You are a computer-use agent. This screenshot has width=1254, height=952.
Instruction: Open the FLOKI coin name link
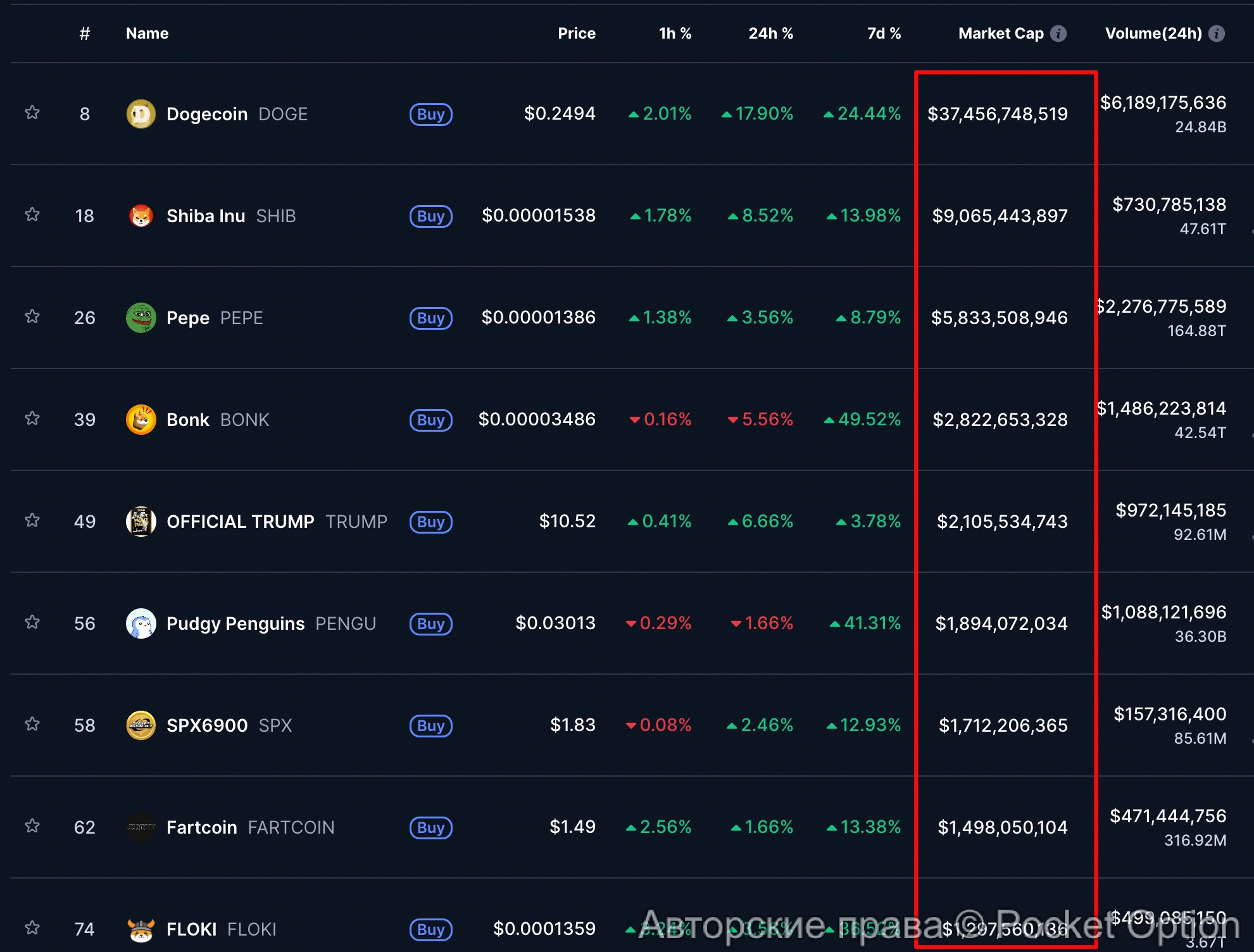tap(191, 929)
